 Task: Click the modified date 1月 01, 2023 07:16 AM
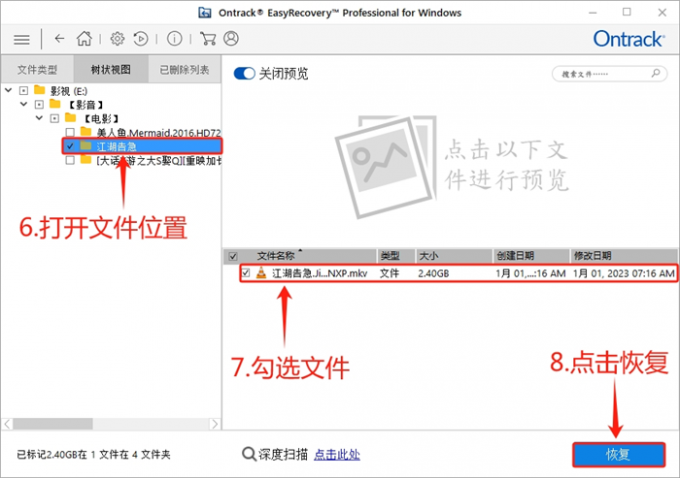pos(624,273)
